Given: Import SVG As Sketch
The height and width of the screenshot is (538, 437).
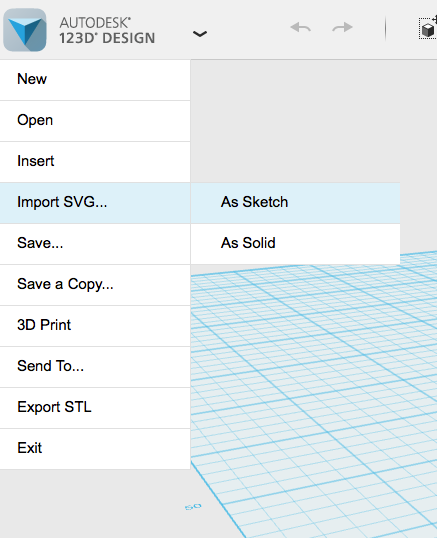Looking at the screenshot, I should point(295,203).
